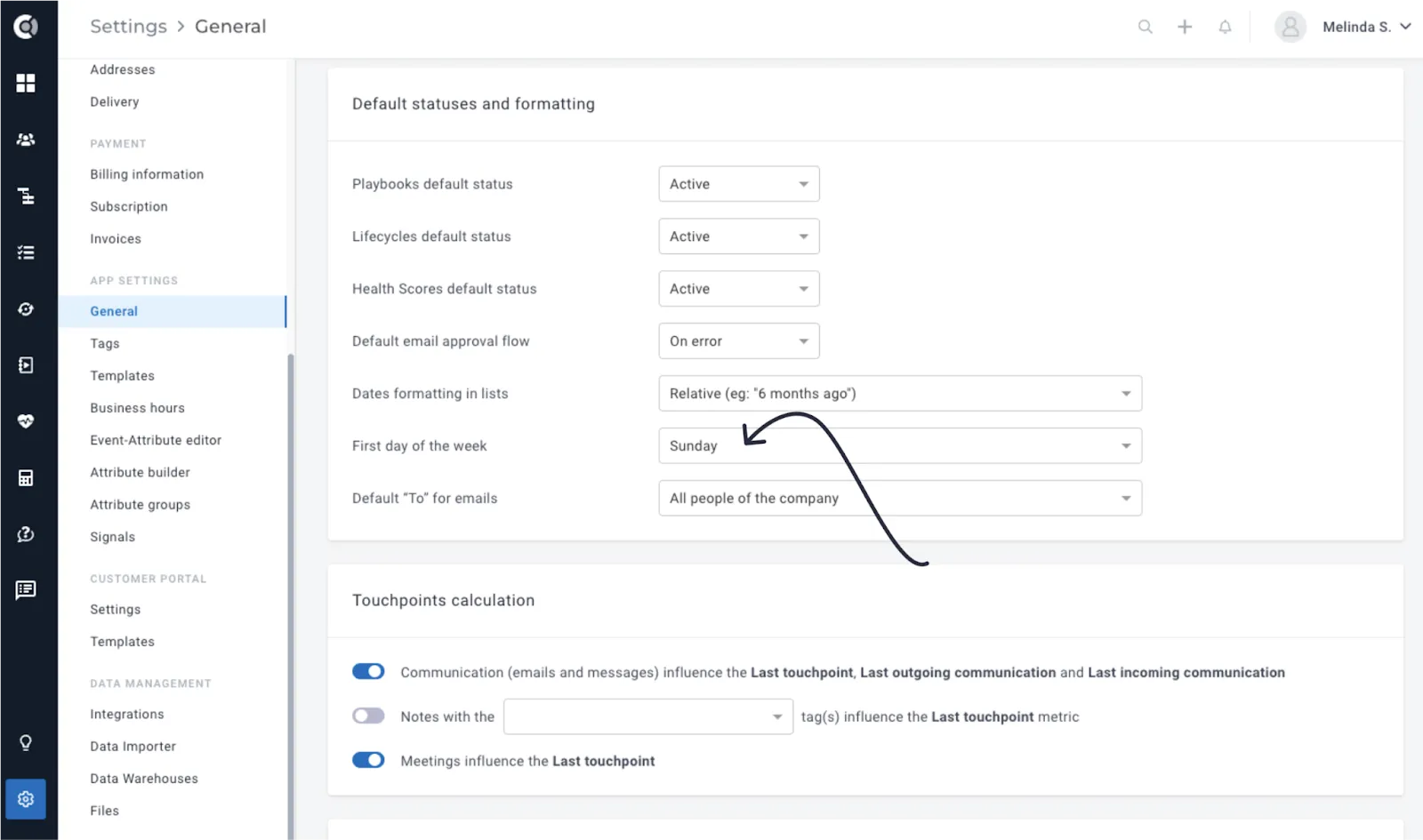This screenshot has height=840, width=1423.
Task: Click the lightbulb icon in left rail
Action: pyautogui.click(x=26, y=742)
